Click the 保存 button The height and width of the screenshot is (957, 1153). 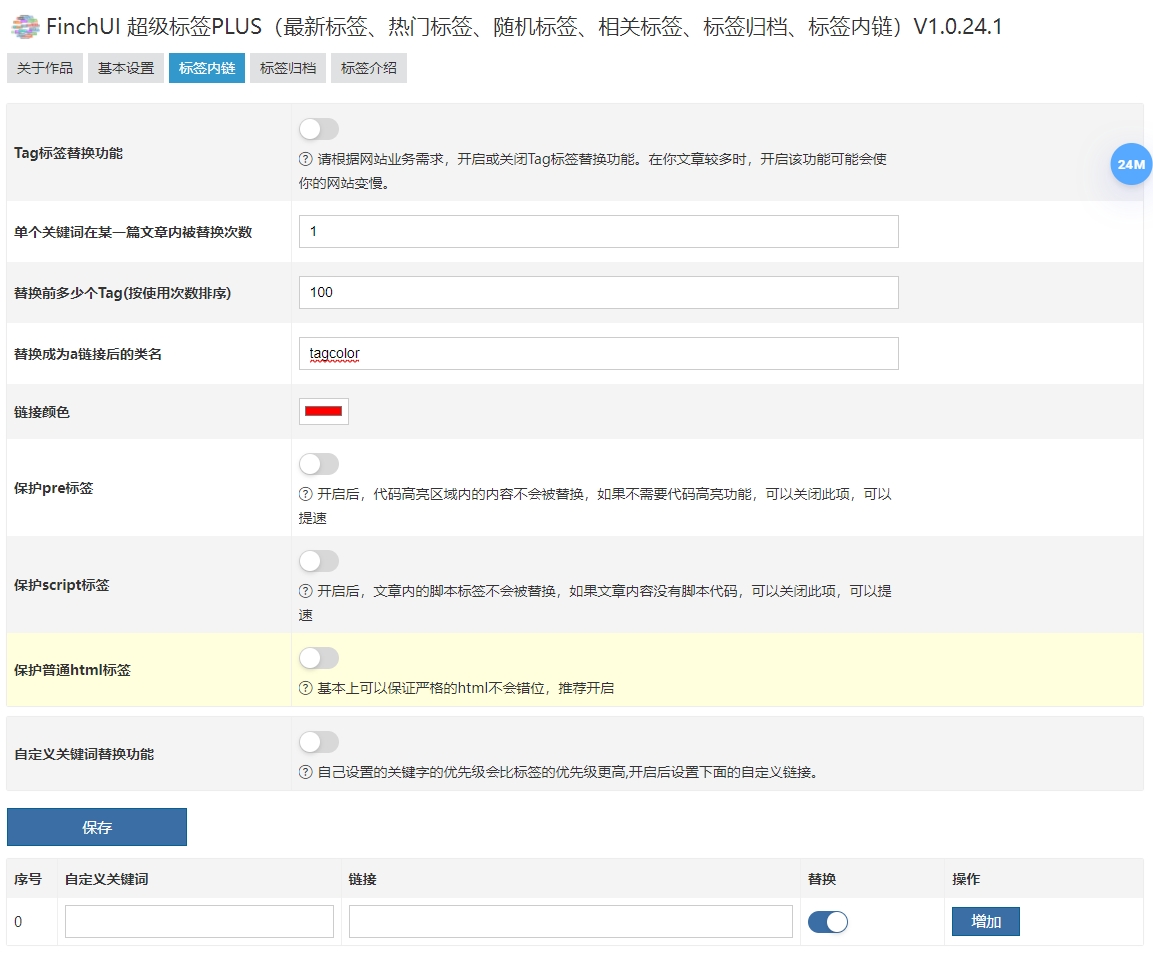pyautogui.click(x=97, y=827)
